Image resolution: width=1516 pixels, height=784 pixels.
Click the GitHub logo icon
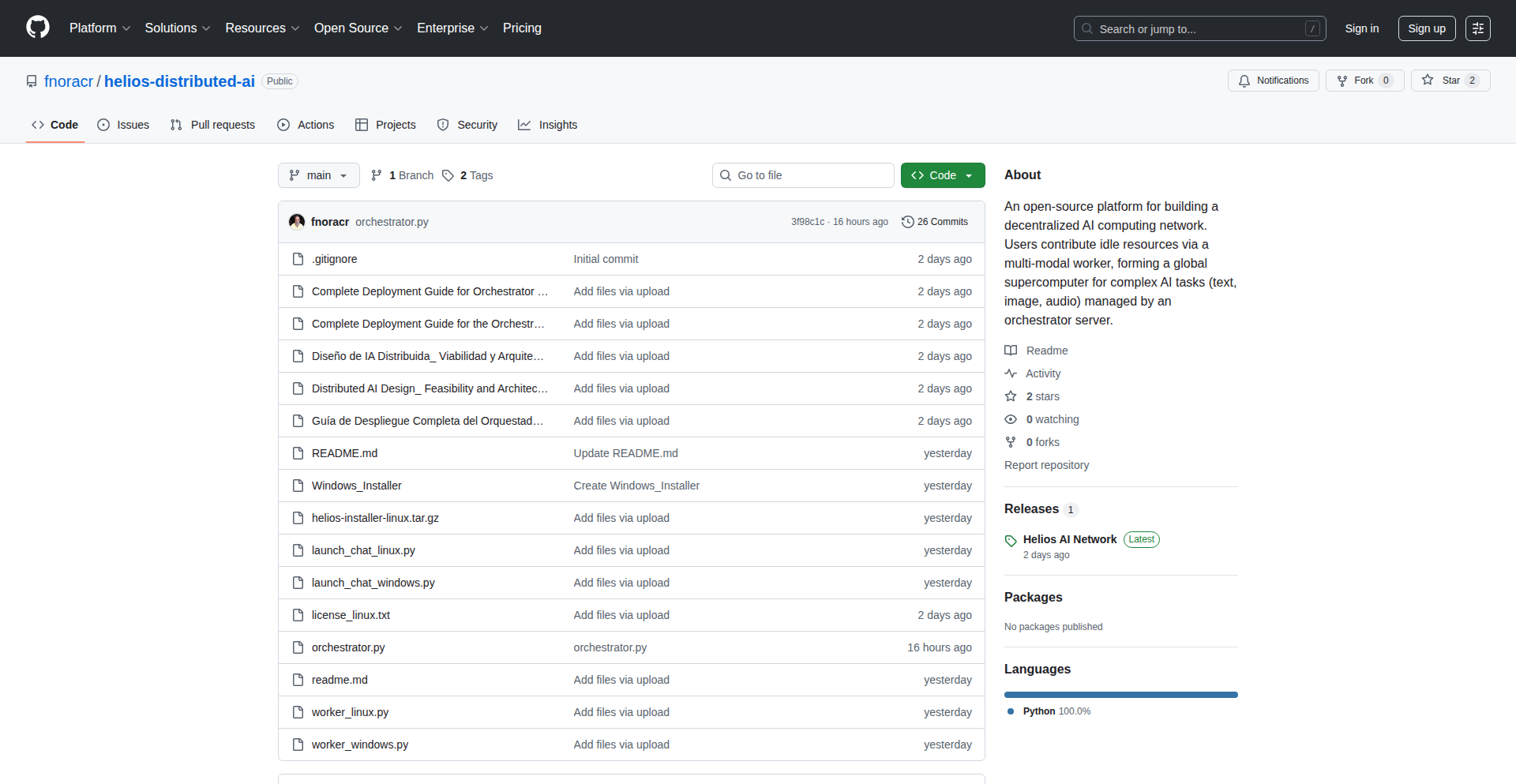(x=38, y=28)
